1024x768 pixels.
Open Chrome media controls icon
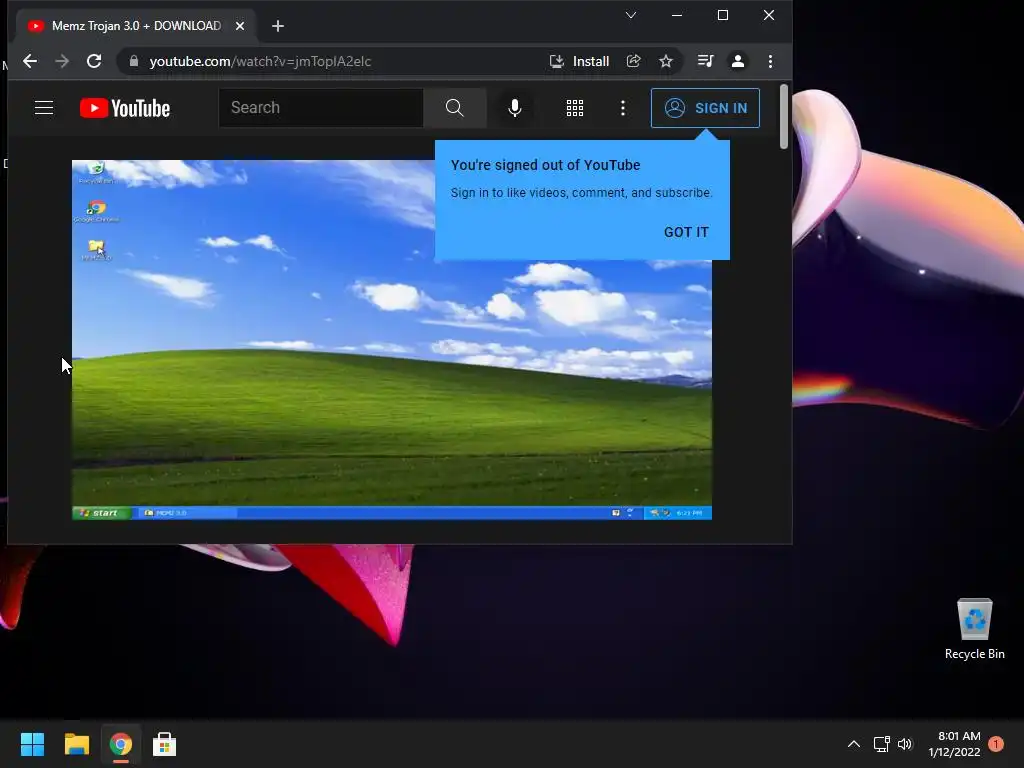[705, 61]
